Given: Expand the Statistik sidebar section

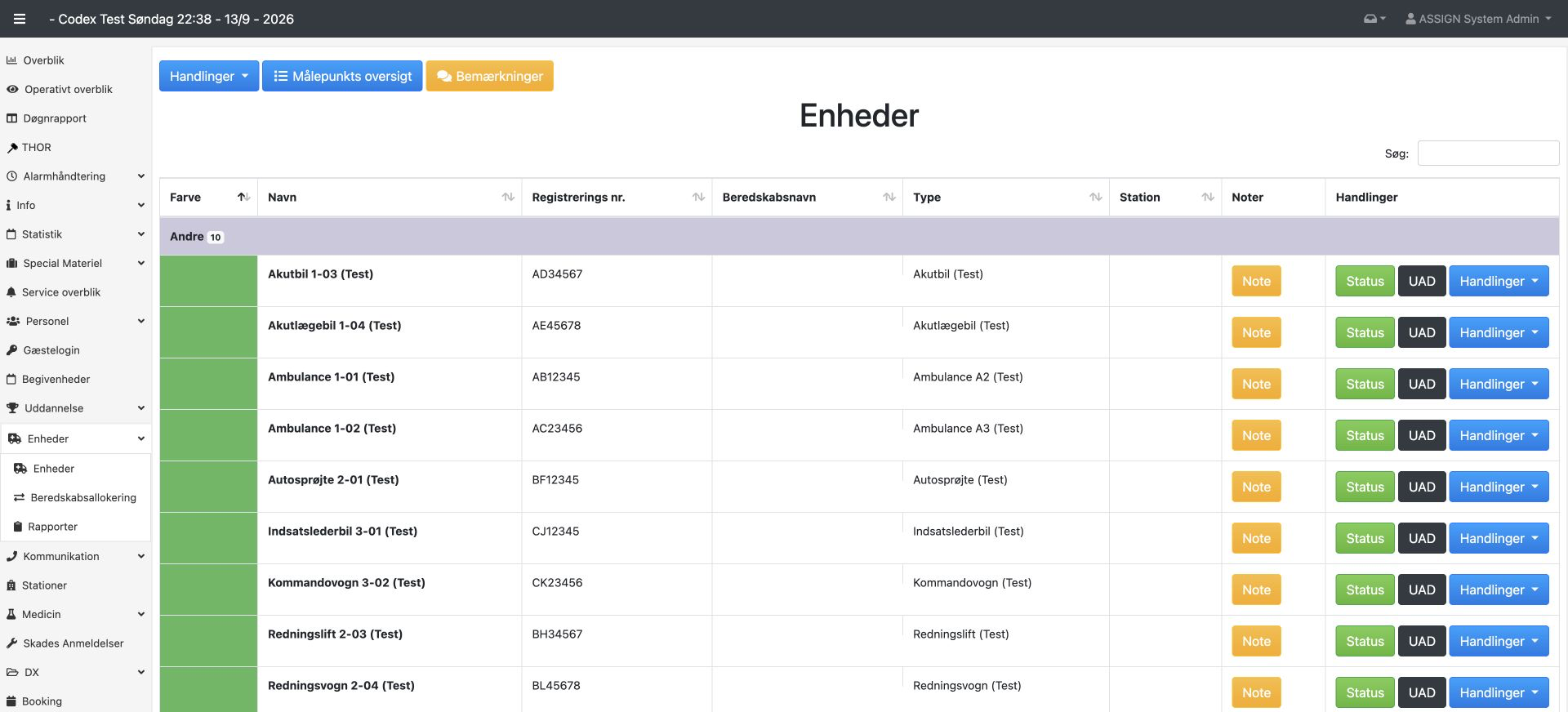Looking at the screenshot, I should coord(75,234).
